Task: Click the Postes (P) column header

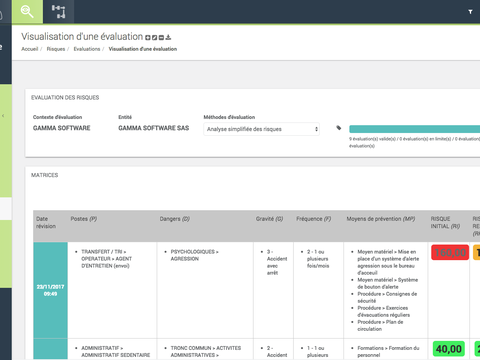Action: pyautogui.click(x=84, y=219)
